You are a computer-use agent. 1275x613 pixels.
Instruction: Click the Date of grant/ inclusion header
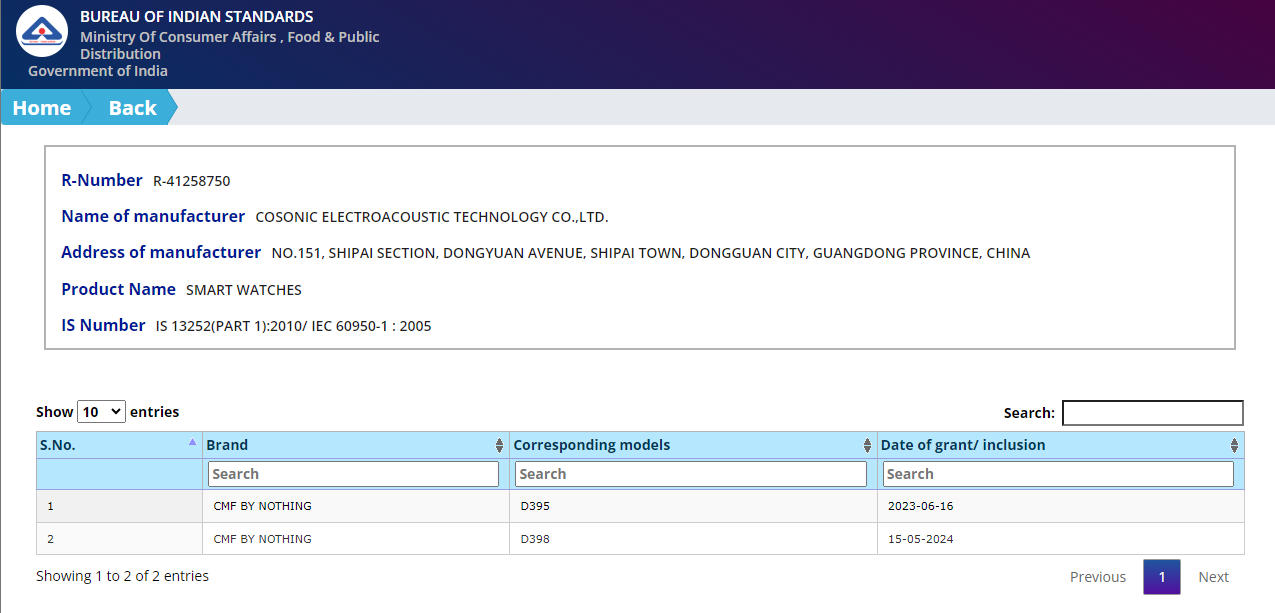(963, 445)
